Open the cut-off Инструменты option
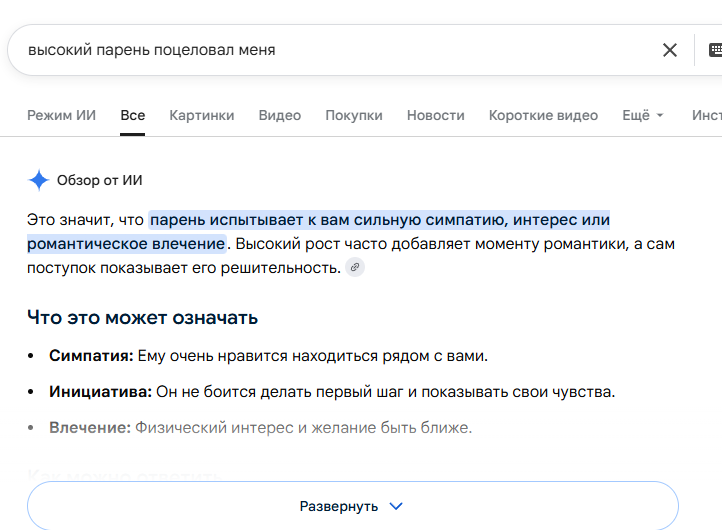This screenshot has height=530, width=722. click(707, 115)
